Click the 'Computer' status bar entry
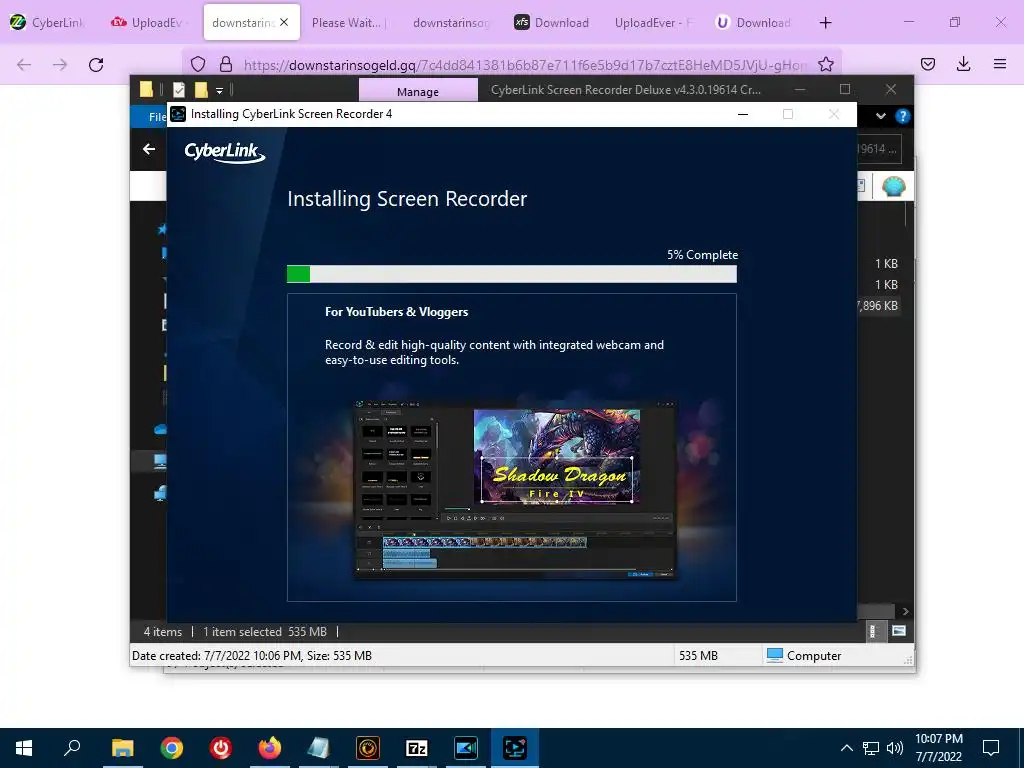The image size is (1024, 768). point(804,655)
